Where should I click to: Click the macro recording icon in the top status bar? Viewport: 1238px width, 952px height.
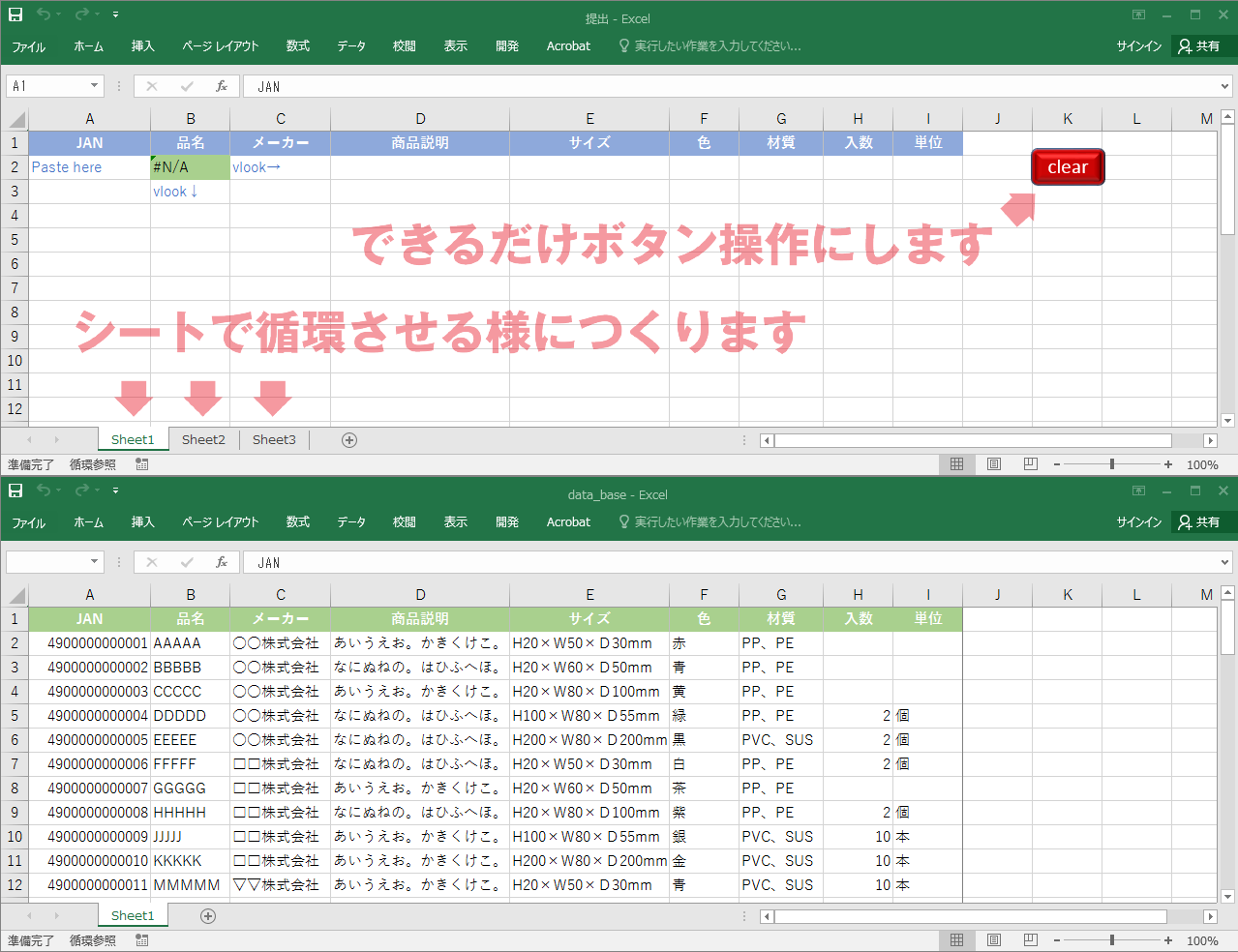click(142, 464)
